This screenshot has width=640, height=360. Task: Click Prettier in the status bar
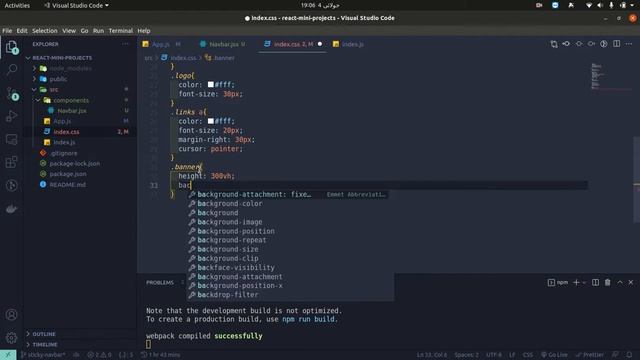589,355
